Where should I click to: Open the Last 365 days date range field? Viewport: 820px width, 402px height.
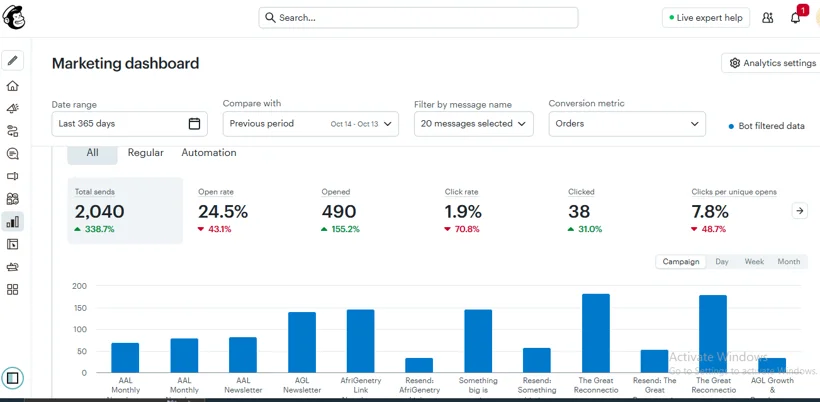point(129,124)
